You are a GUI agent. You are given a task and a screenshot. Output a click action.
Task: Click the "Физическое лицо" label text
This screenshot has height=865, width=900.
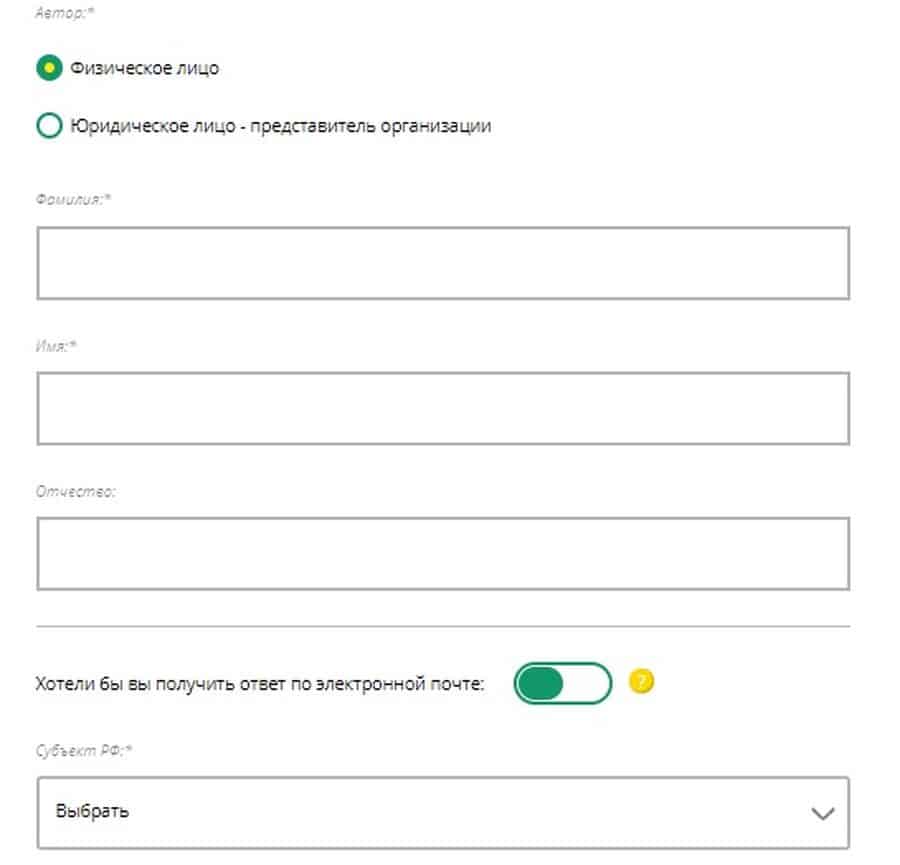point(144,68)
